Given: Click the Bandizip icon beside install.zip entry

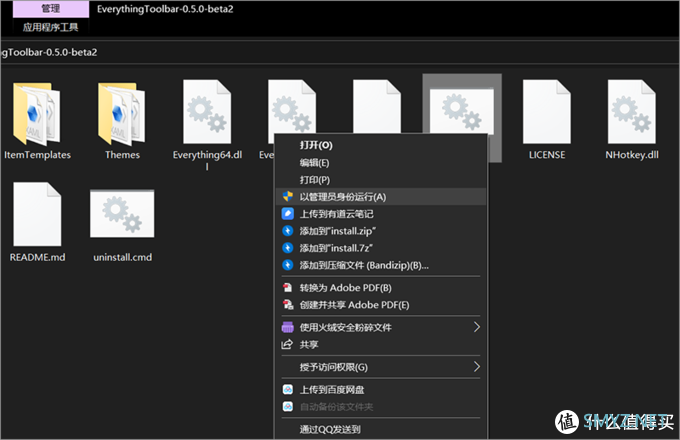Looking at the screenshot, I should 288,231.
